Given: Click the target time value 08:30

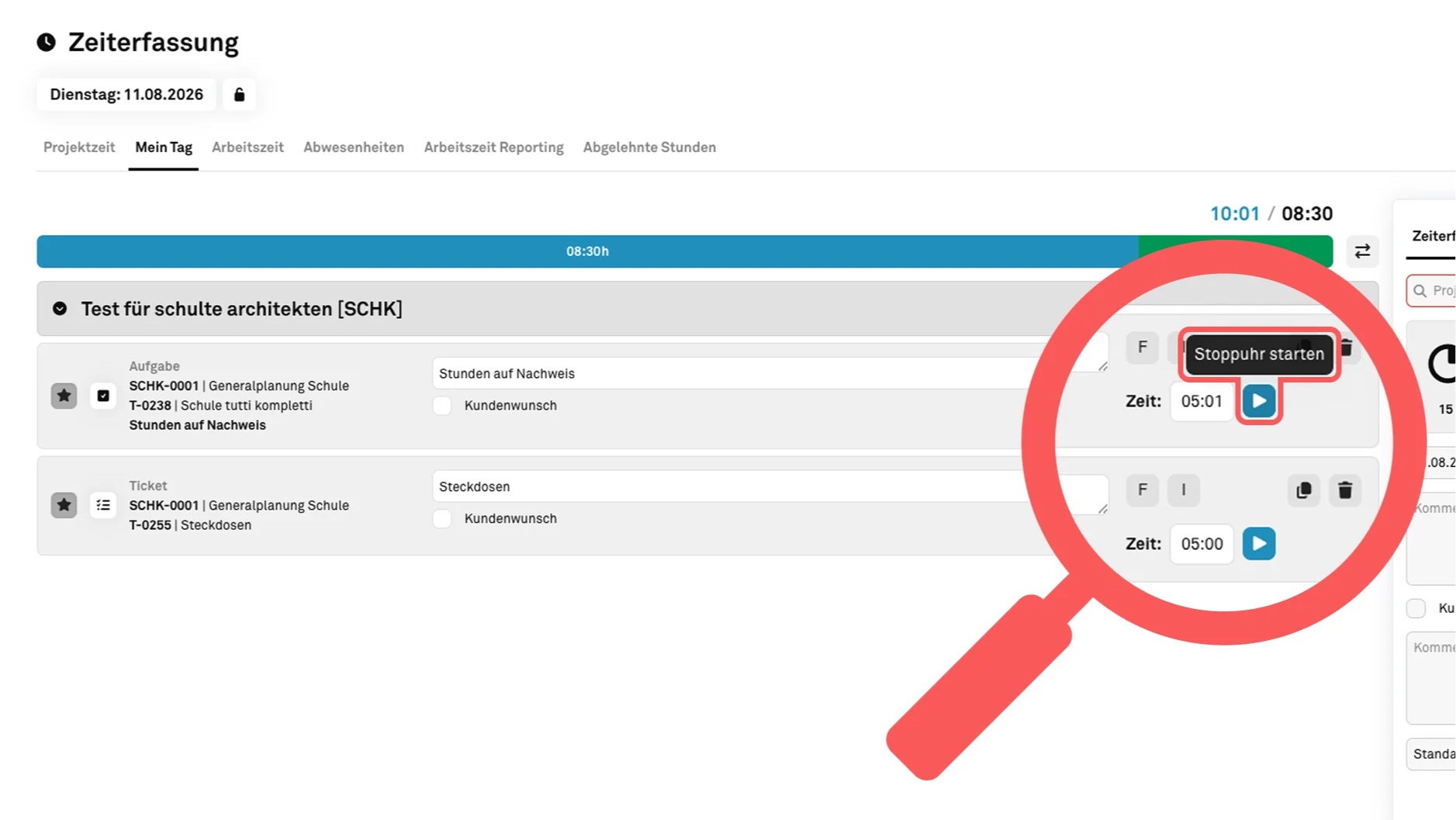Looking at the screenshot, I should pos(1307,214).
